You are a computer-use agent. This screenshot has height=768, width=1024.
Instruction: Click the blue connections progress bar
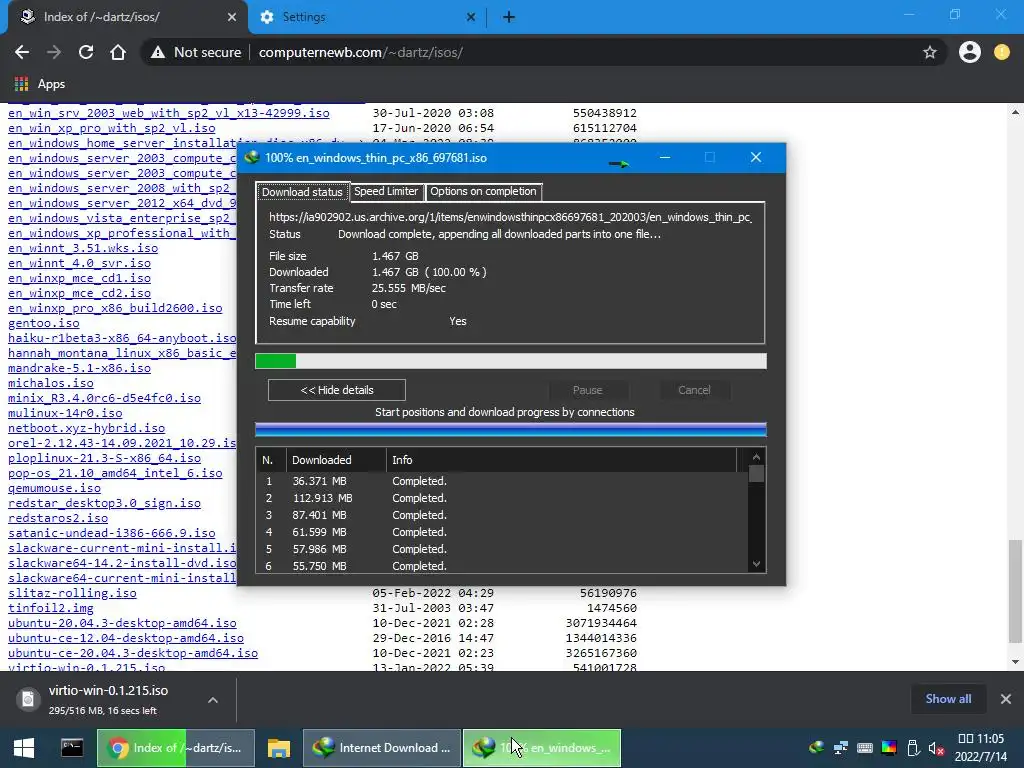point(511,429)
